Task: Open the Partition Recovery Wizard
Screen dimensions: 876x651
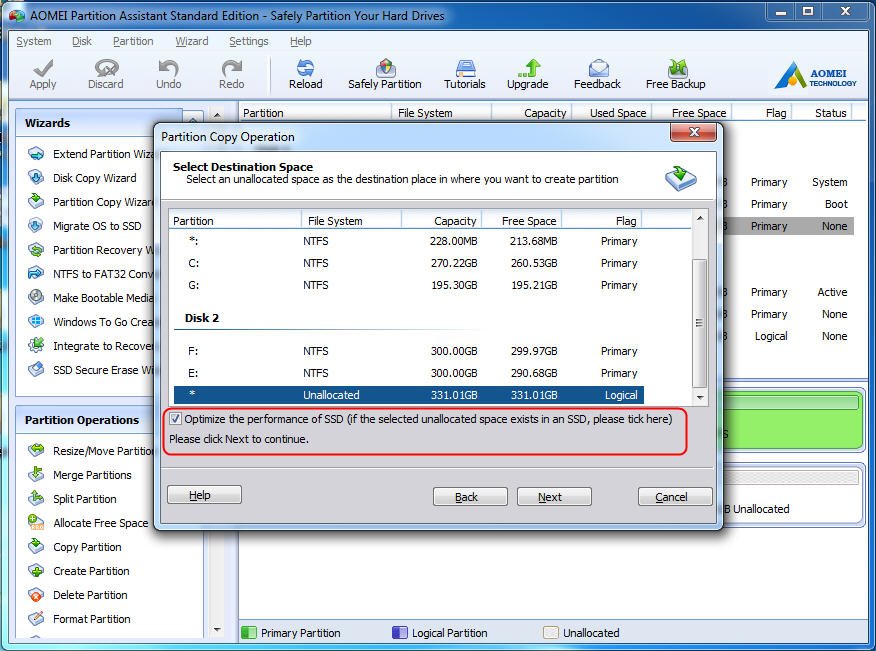Action: click(91, 250)
